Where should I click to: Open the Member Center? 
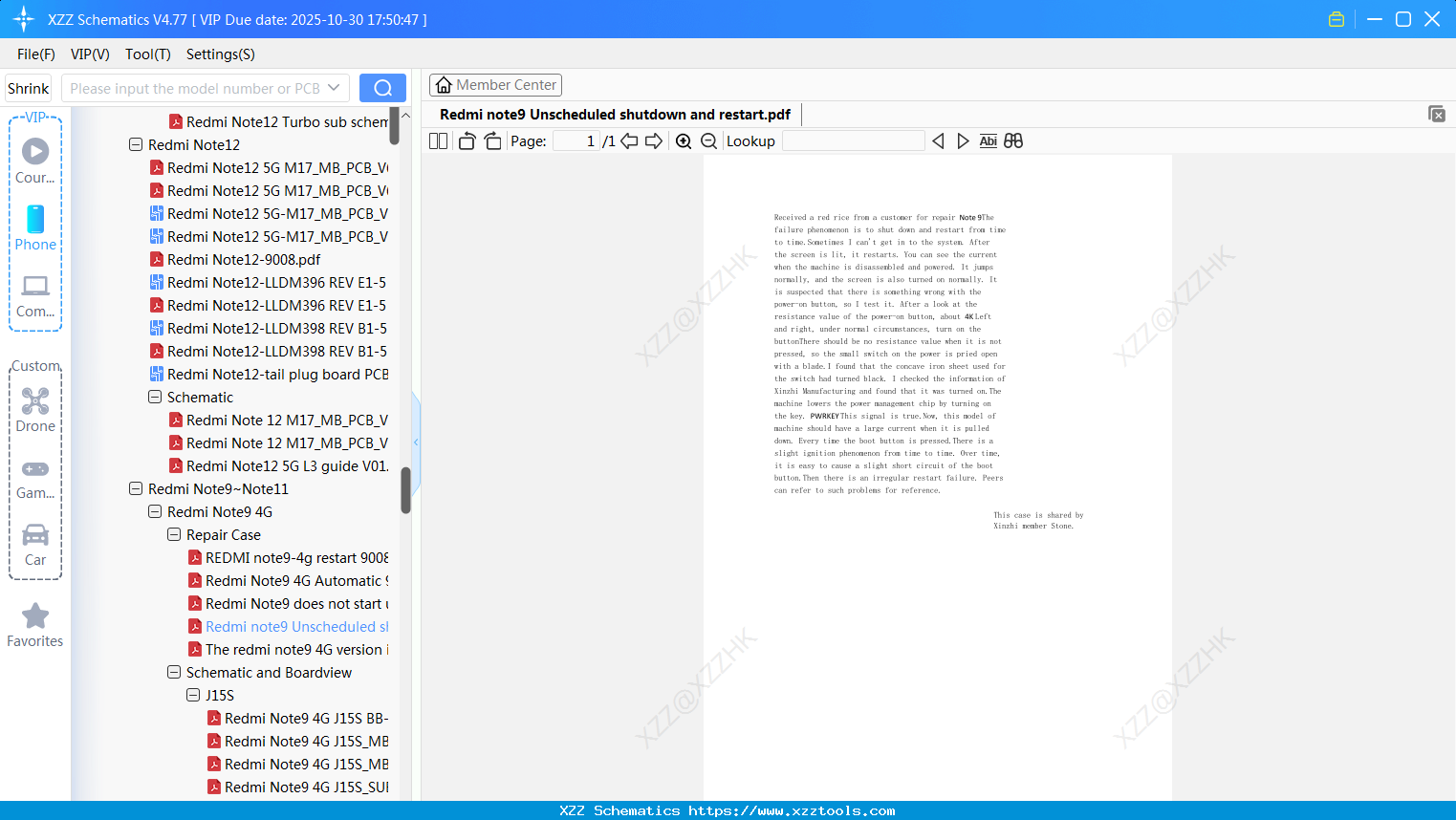click(x=495, y=85)
